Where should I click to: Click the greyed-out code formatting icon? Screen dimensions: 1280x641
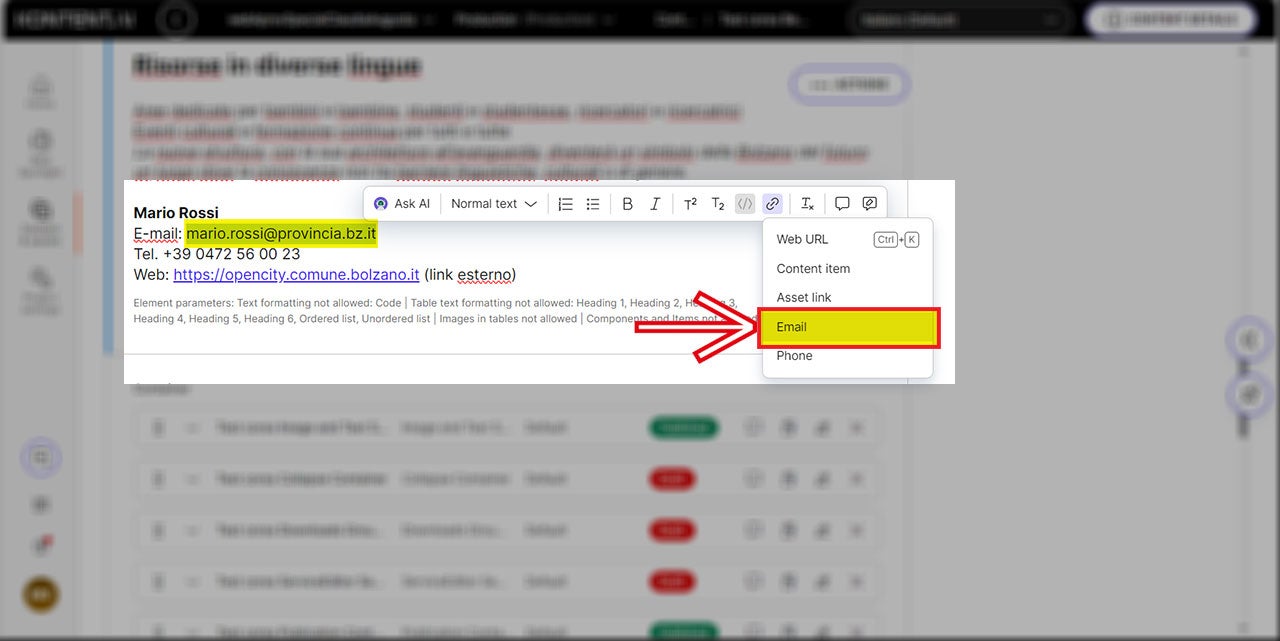(x=745, y=204)
